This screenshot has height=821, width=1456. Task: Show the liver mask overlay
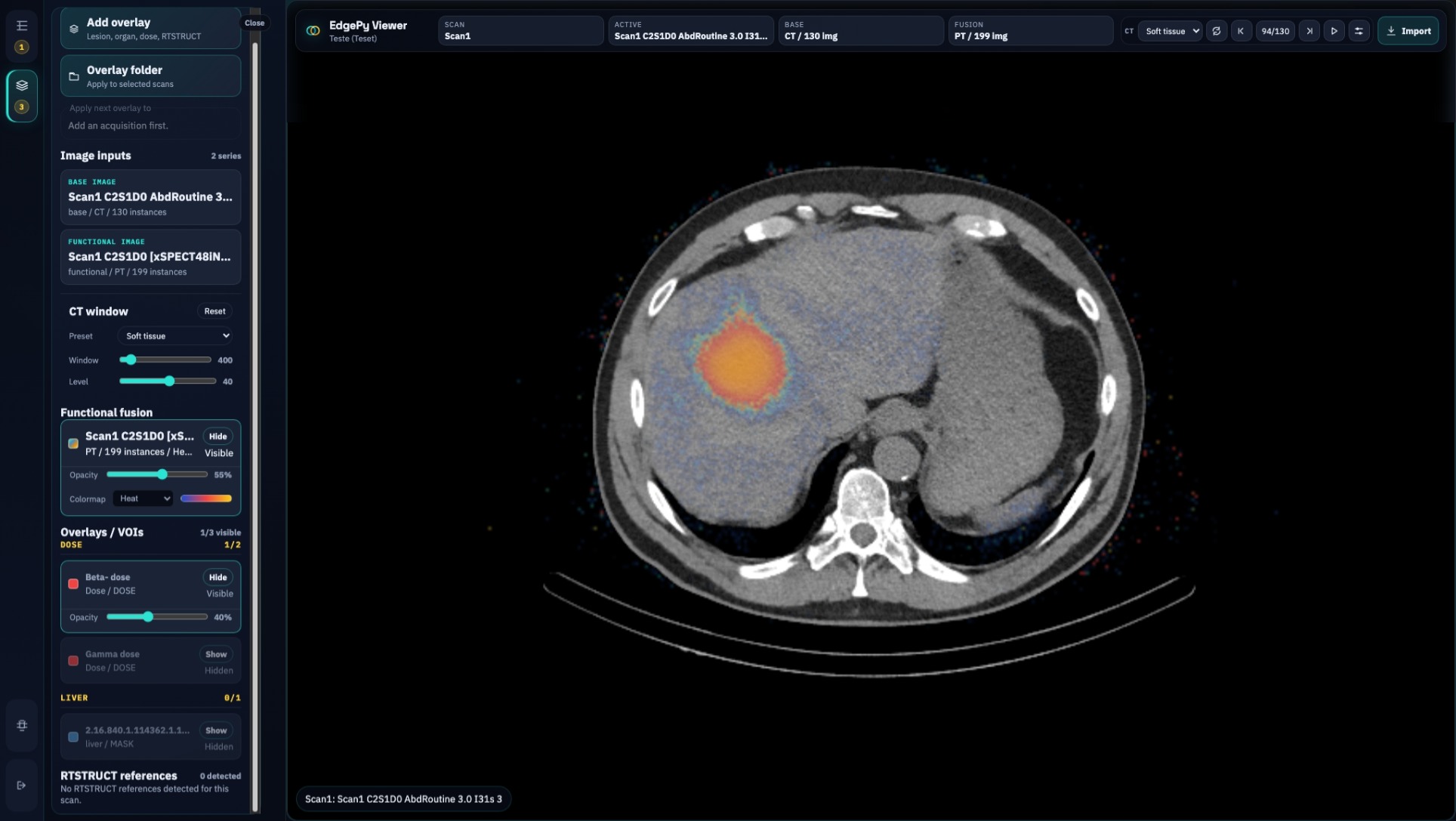(x=216, y=730)
